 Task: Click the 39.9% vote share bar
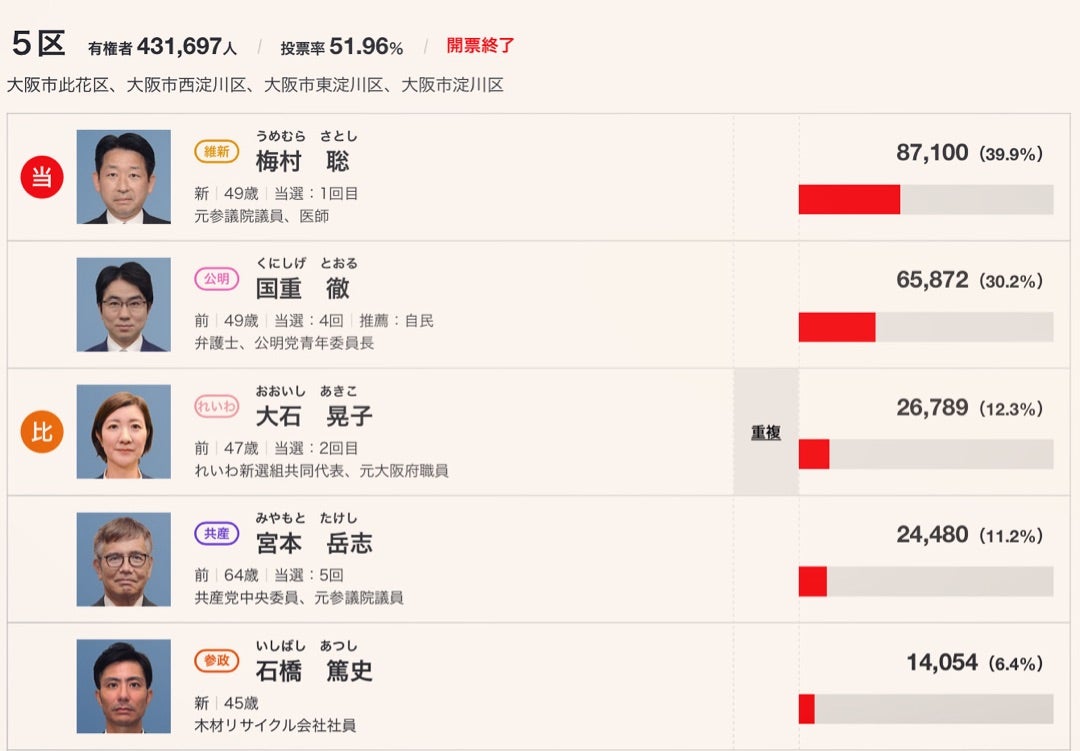tap(925, 199)
